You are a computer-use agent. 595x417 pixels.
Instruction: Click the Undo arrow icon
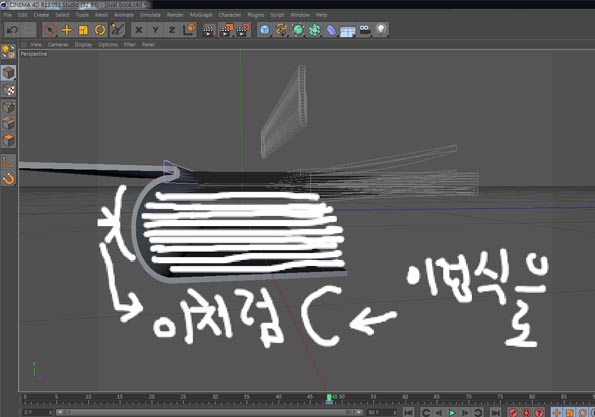point(12,30)
